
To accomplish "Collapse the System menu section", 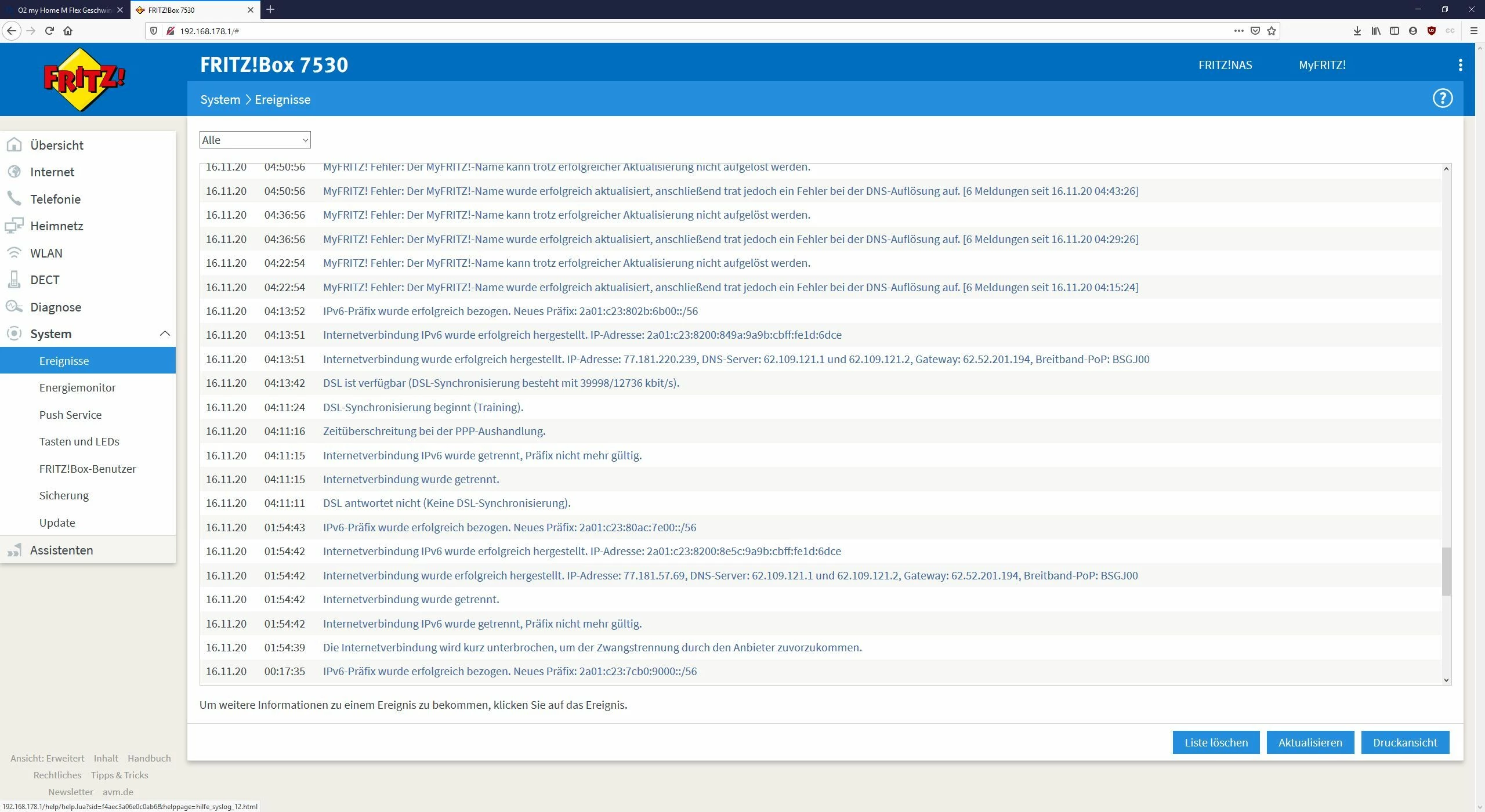I will (x=164, y=333).
